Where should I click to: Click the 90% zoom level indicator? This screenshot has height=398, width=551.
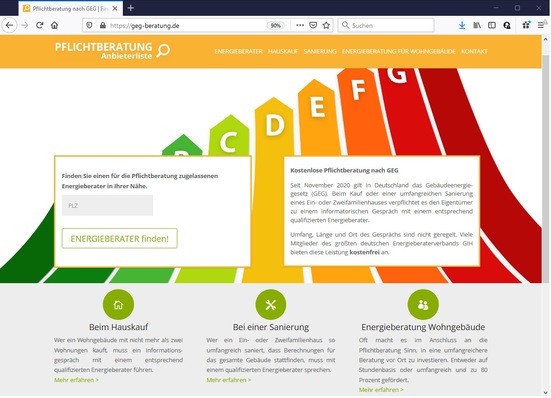276,26
